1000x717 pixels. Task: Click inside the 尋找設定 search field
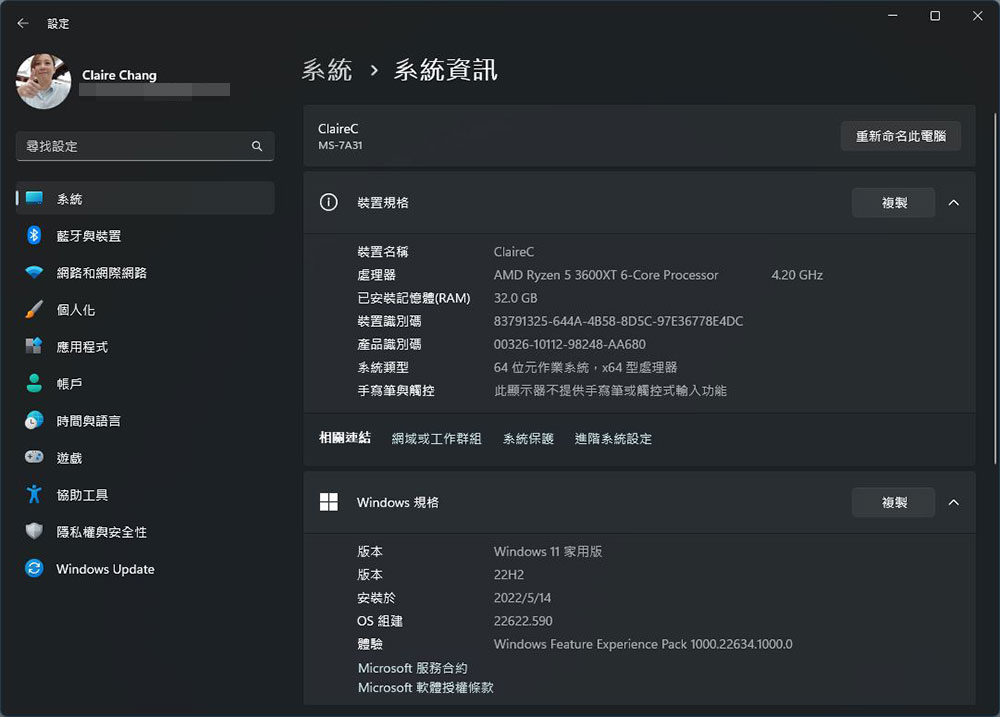point(130,146)
